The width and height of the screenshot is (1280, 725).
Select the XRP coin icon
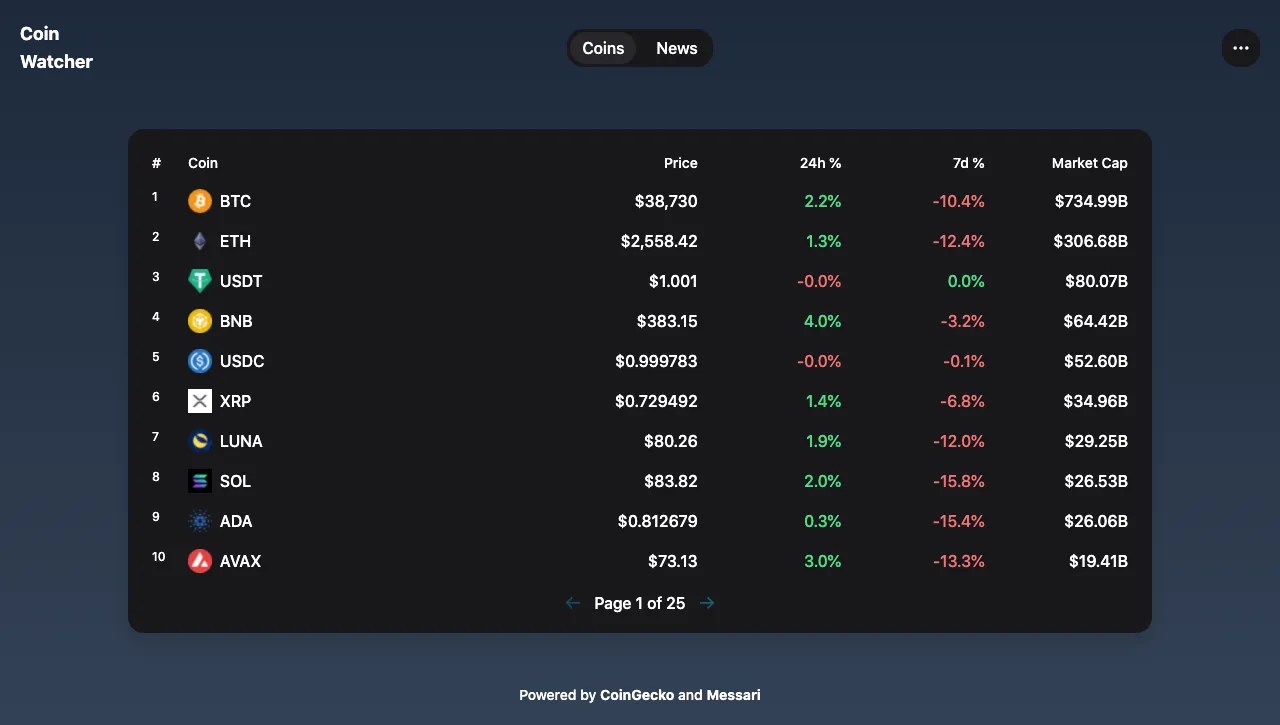point(200,401)
